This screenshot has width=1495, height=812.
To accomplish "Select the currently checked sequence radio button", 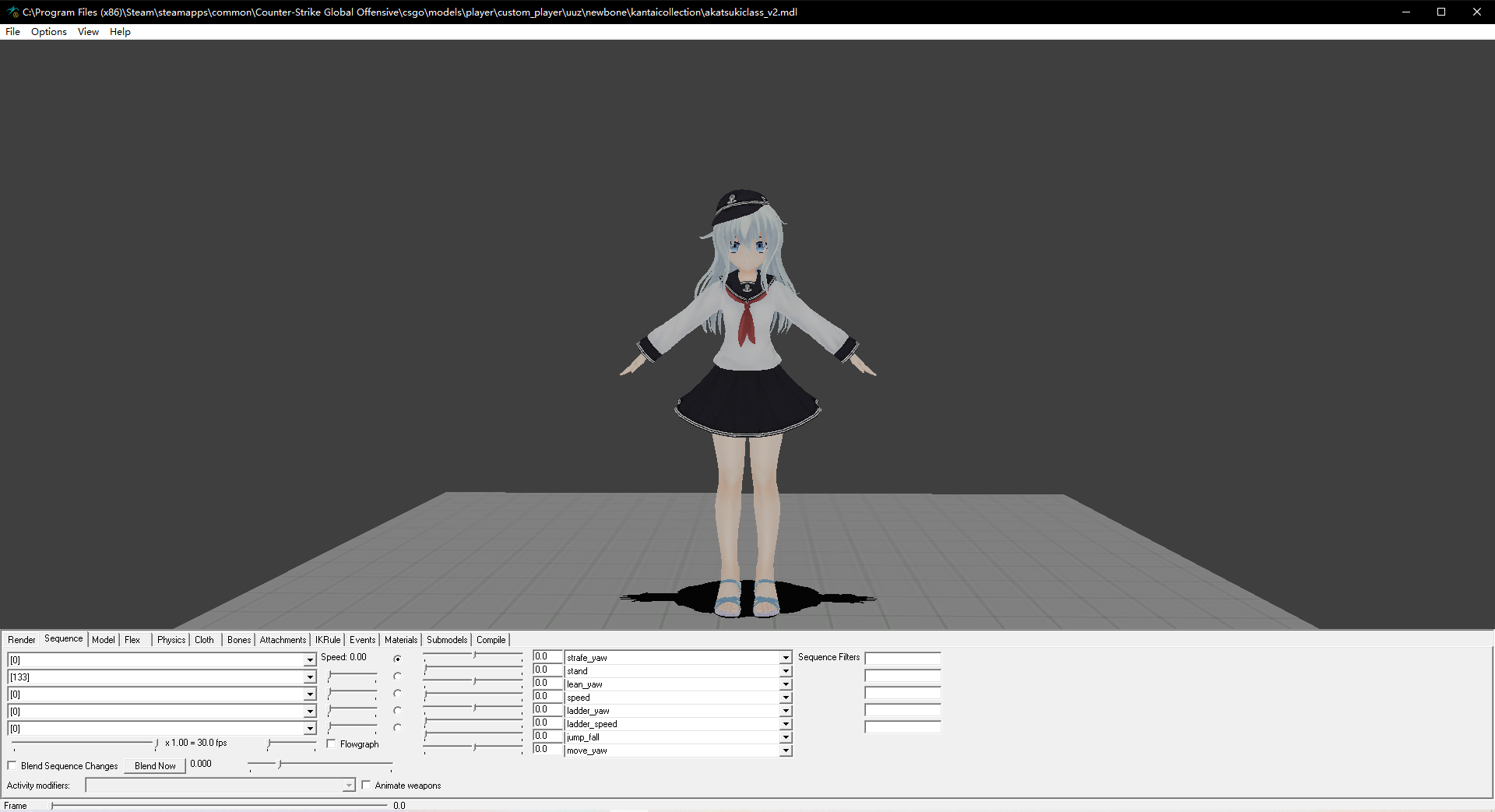I will click(x=398, y=659).
